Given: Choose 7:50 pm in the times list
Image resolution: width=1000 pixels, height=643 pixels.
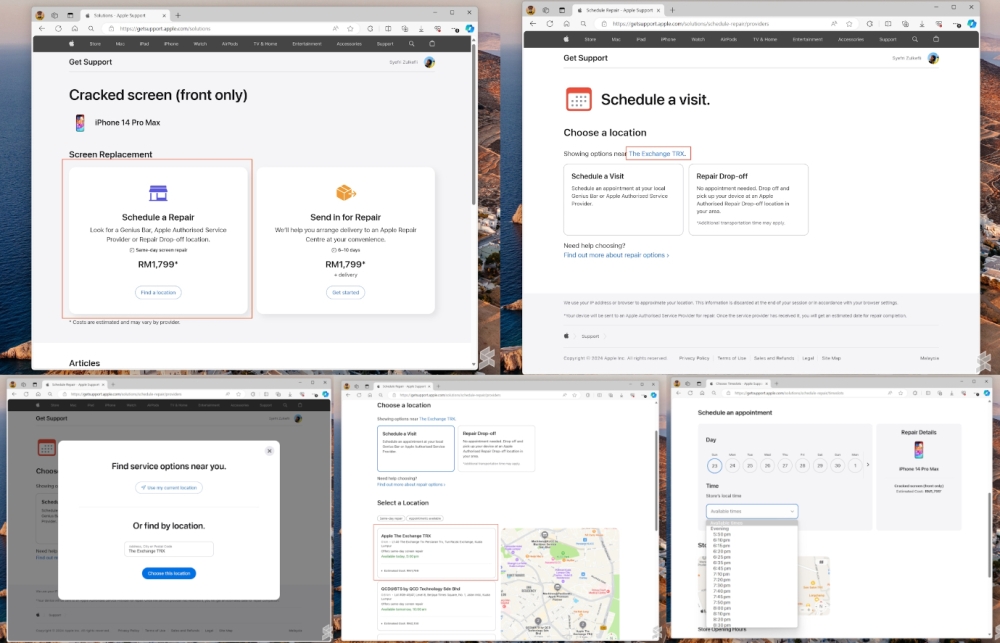Looking at the screenshot, I should (x=721, y=602).
